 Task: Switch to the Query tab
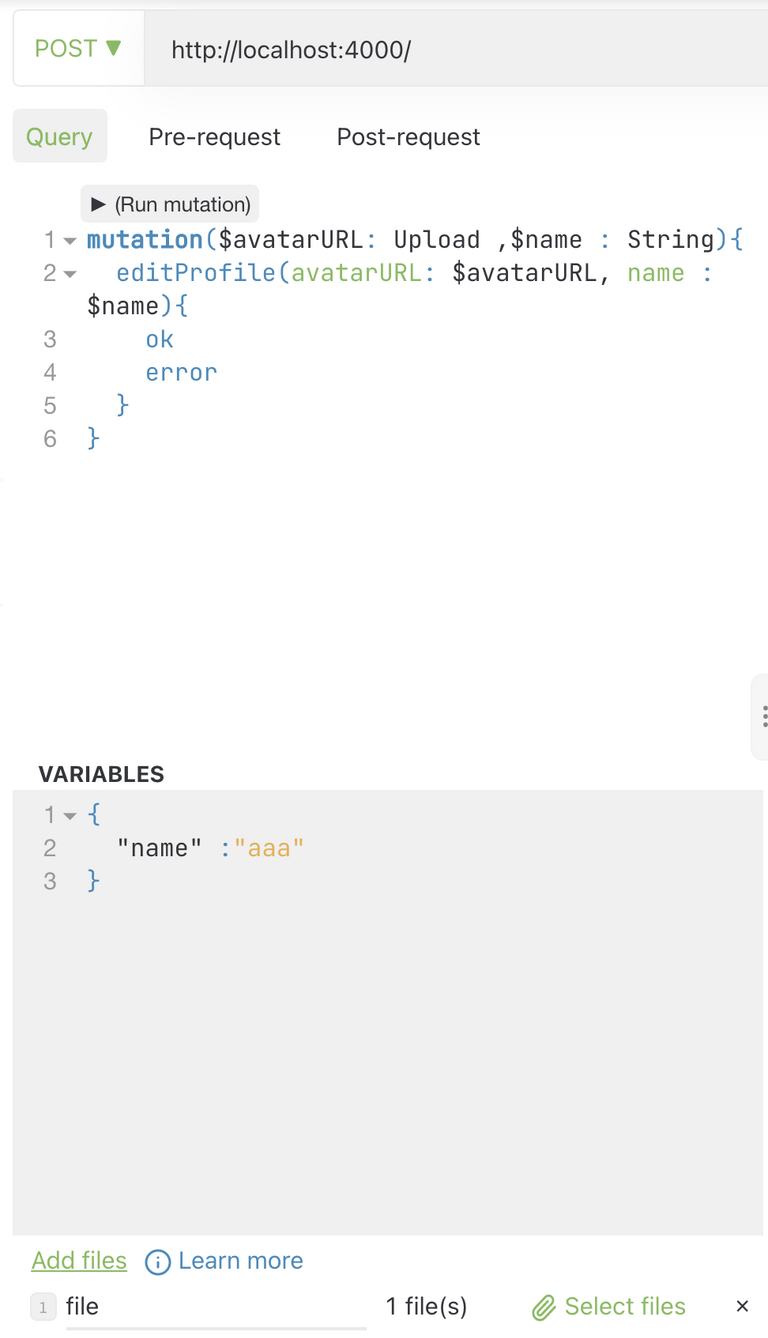coord(59,137)
